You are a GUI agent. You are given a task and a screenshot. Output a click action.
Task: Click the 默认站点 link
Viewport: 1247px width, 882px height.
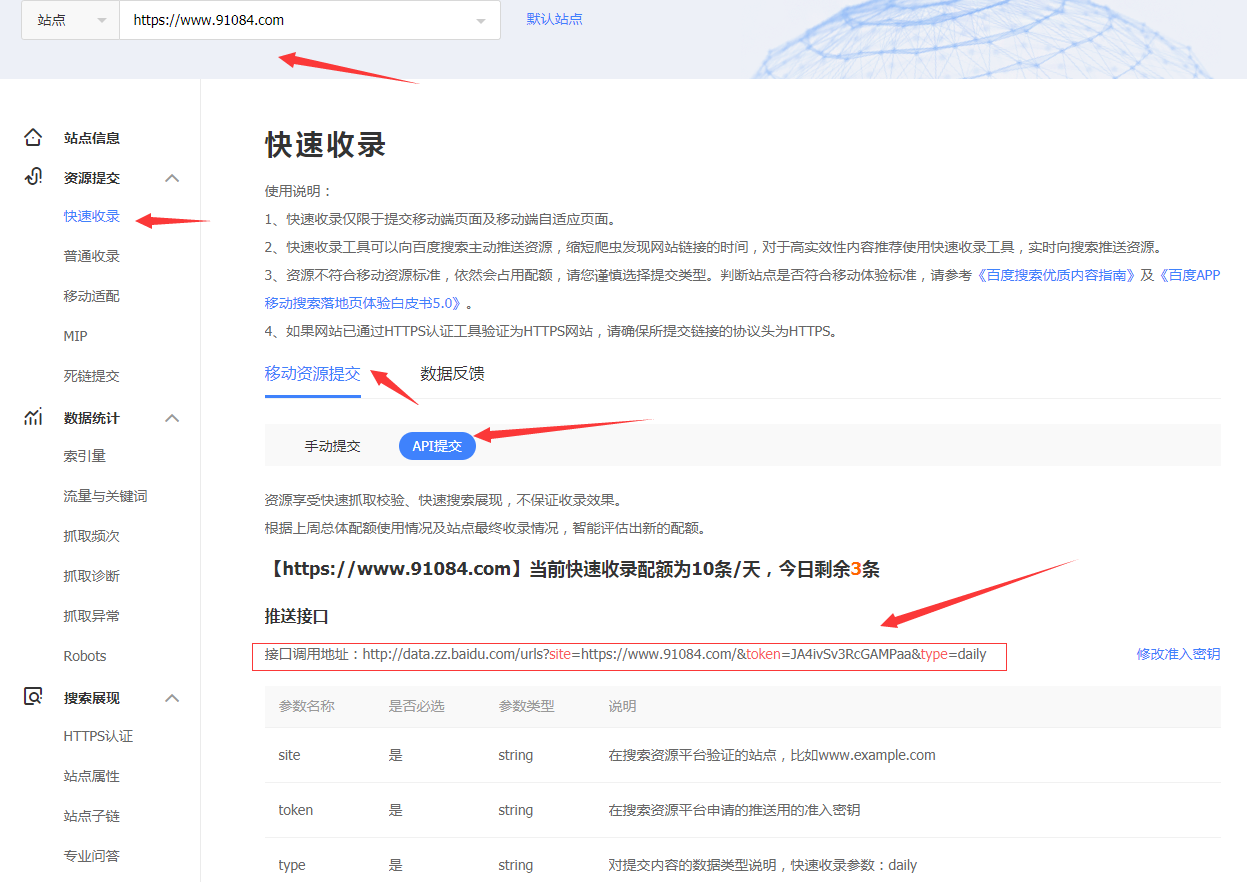pyautogui.click(x=554, y=19)
